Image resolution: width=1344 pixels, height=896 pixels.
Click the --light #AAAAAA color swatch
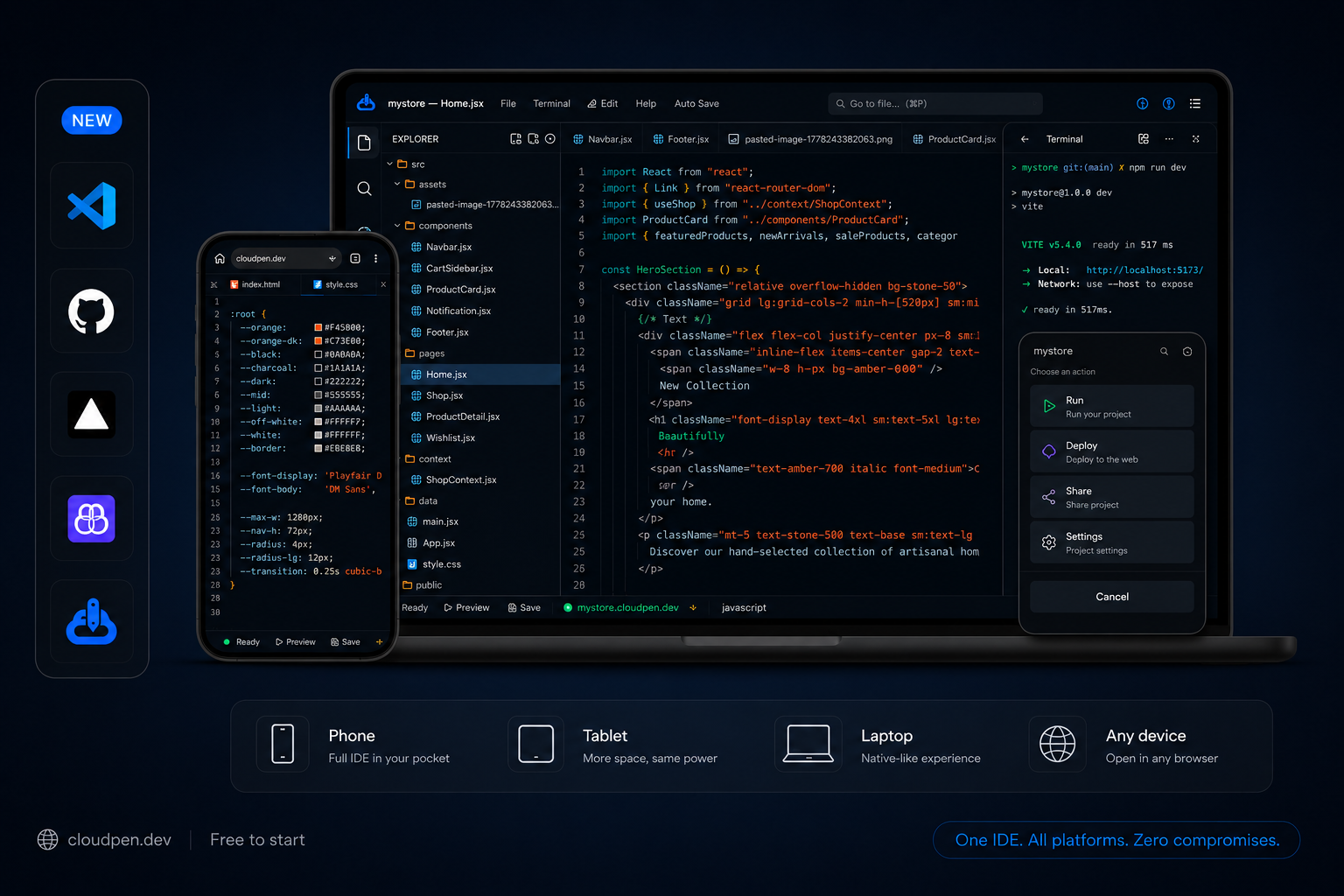(x=318, y=409)
